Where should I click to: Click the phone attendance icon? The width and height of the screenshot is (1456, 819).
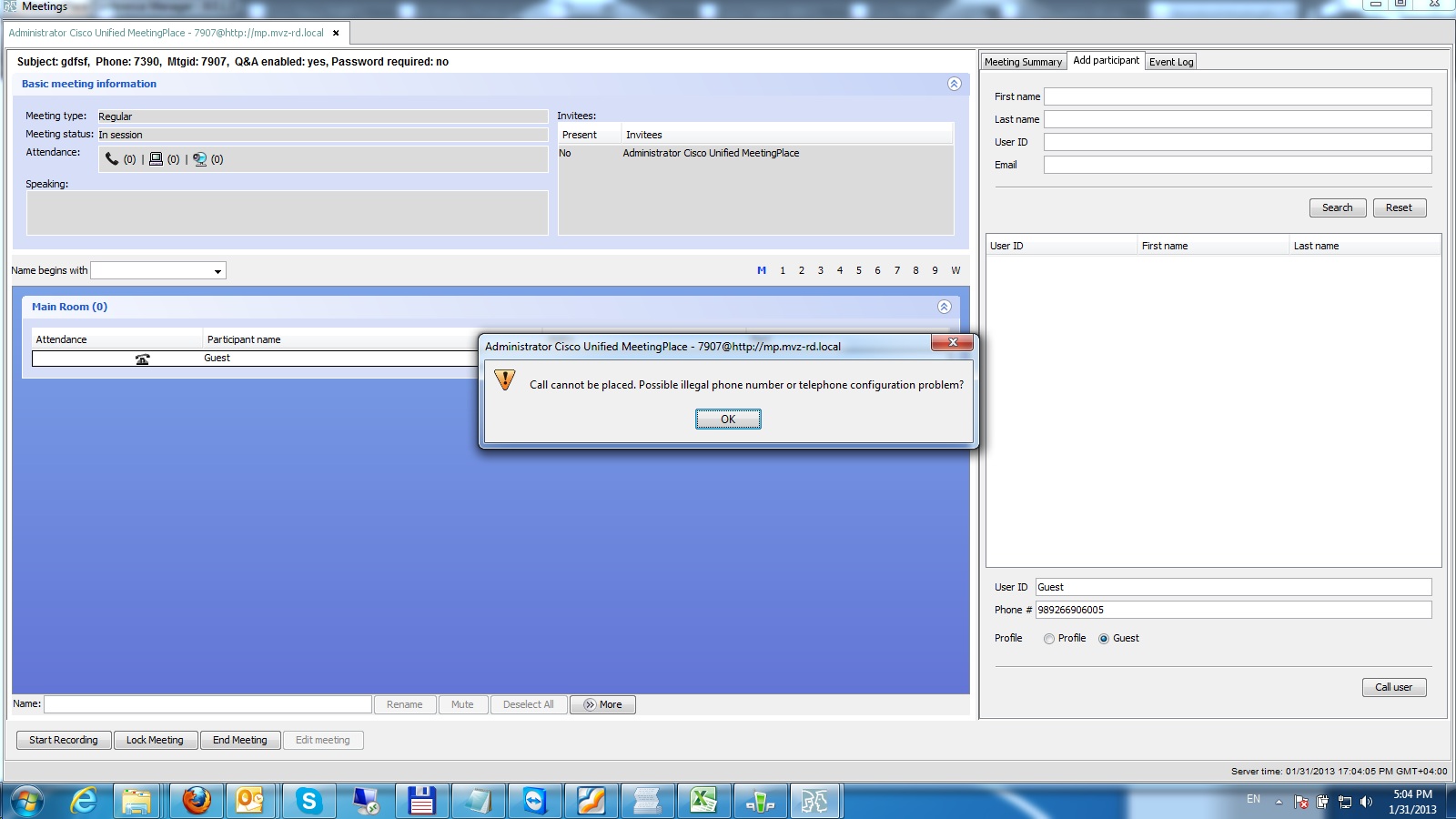click(x=112, y=159)
